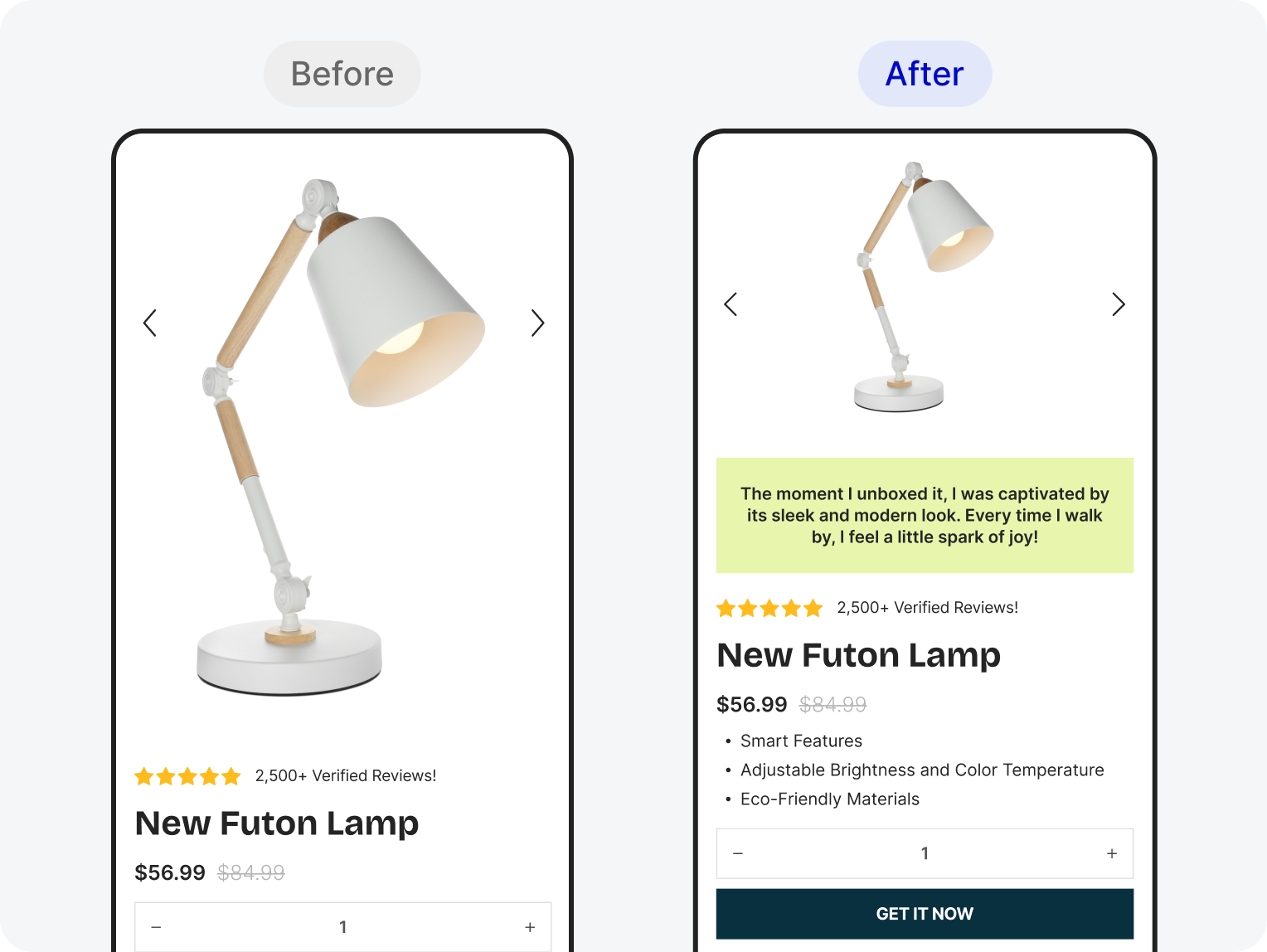The image size is (1267, 952).
Task: Decrease quantity with minus in After mockup
Action: click(x=738, y=853)
